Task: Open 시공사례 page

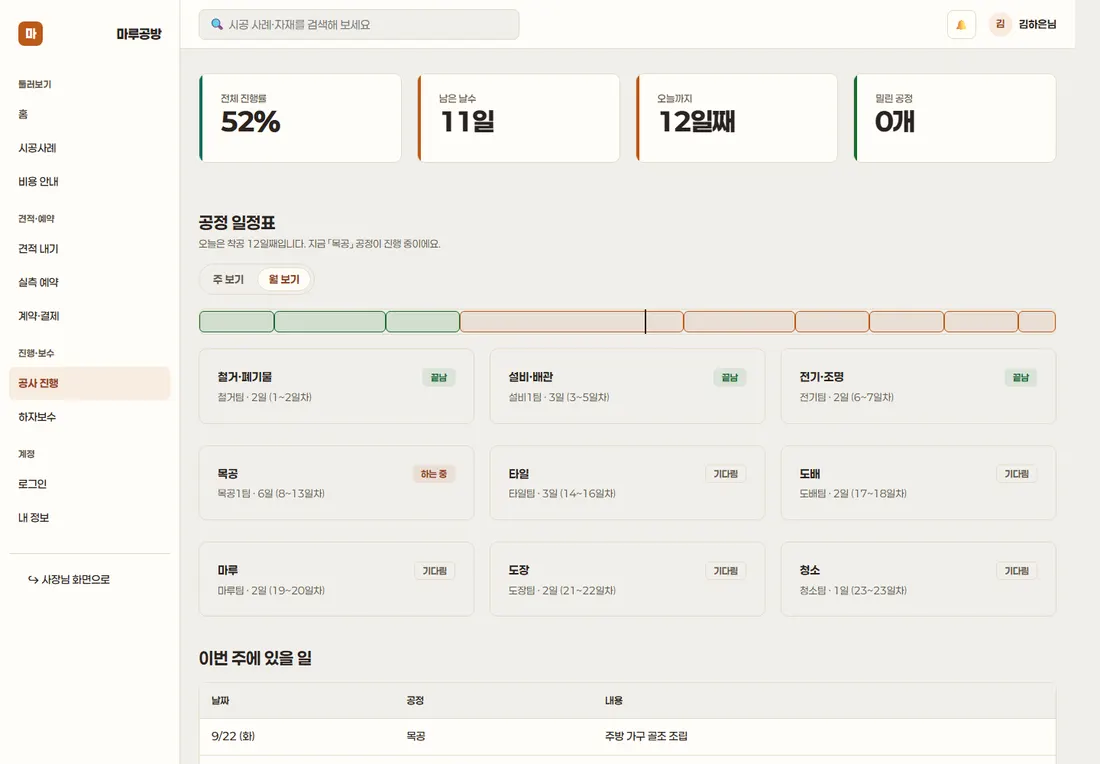Action: pos(89,148)
